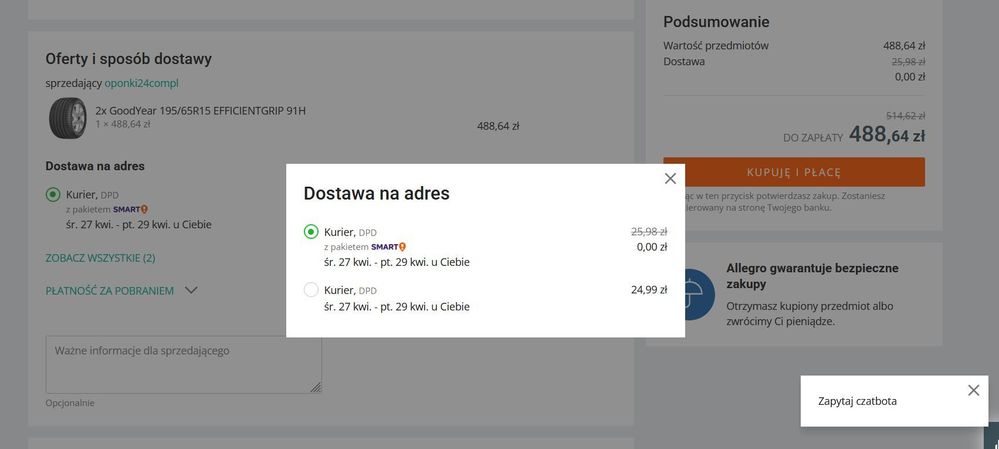999x449 pixels.
Task: Dismiss the Zapytaj czatbota popup
Action: pyautogui.click(x=973, y=390)
